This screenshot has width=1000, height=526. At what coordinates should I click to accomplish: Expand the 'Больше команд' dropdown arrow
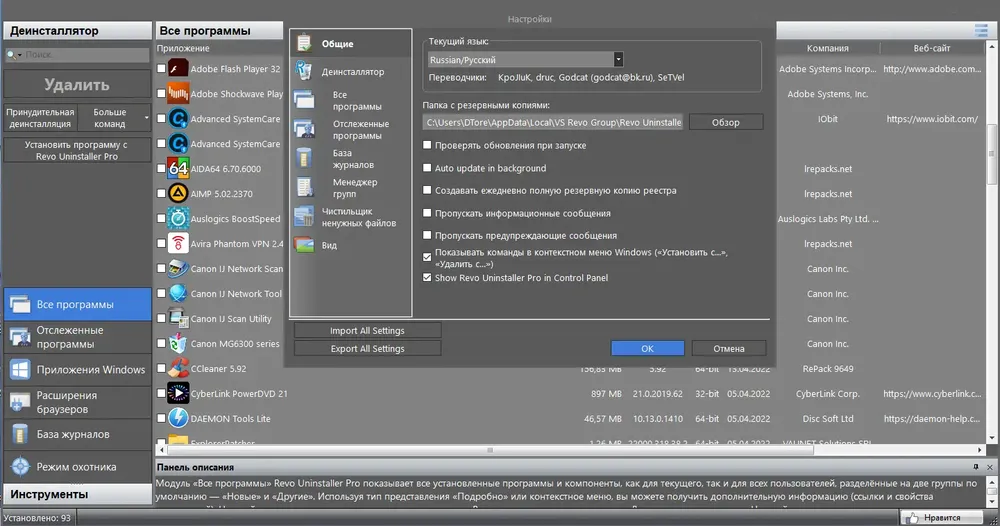(147, 118)
